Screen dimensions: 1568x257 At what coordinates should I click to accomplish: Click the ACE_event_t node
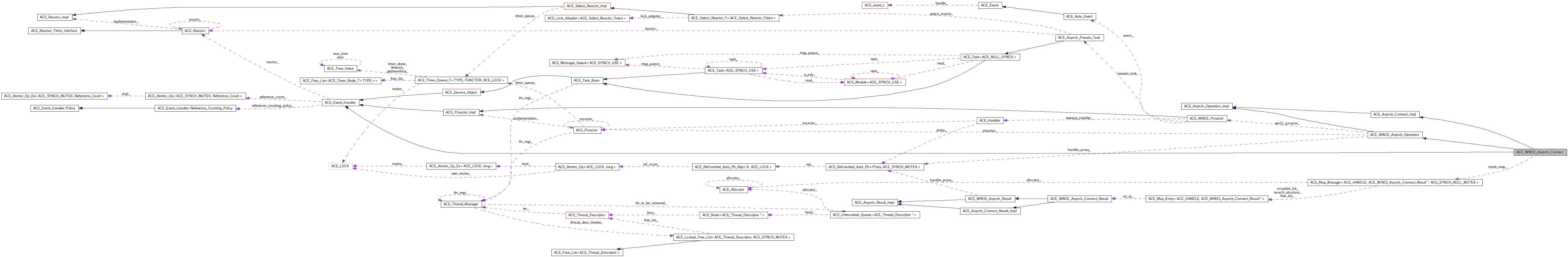tap(874, 5)
